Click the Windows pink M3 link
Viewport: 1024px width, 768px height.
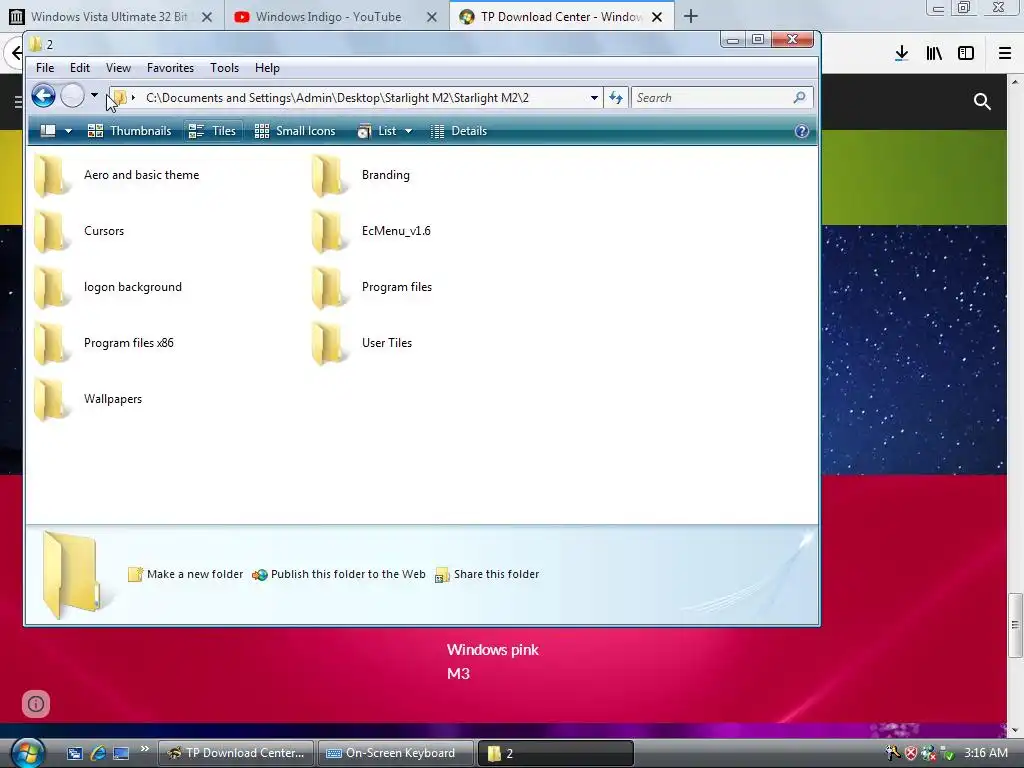(x=493, y=662)
